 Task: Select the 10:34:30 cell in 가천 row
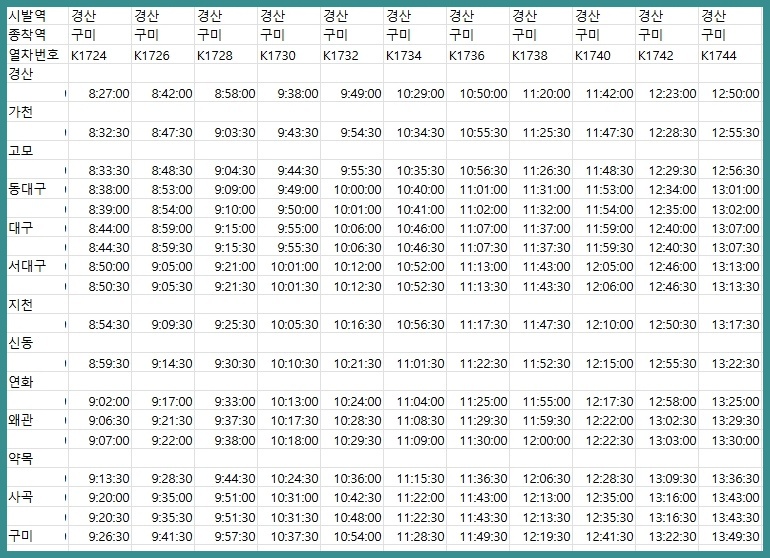(x=414, y=132)
